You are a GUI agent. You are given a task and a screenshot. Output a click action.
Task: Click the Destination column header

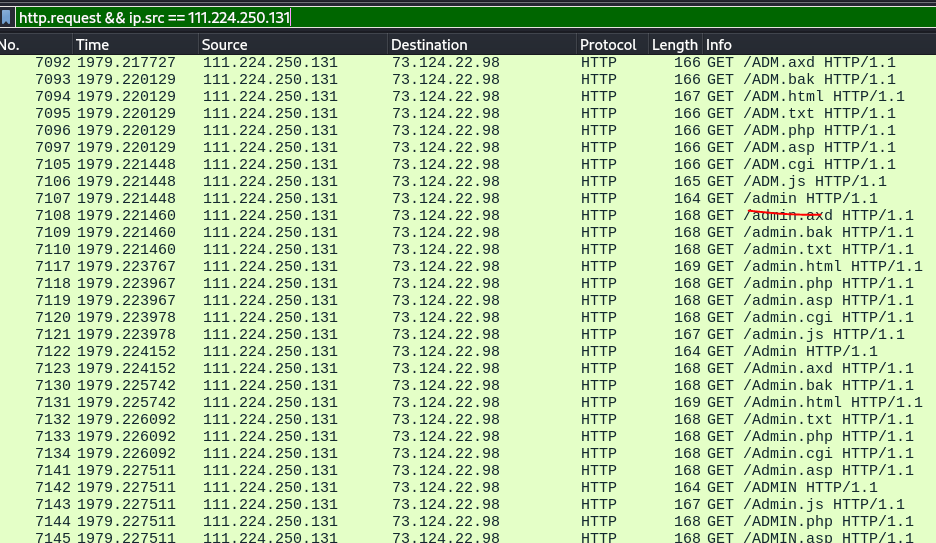click(x=481, y=45)
